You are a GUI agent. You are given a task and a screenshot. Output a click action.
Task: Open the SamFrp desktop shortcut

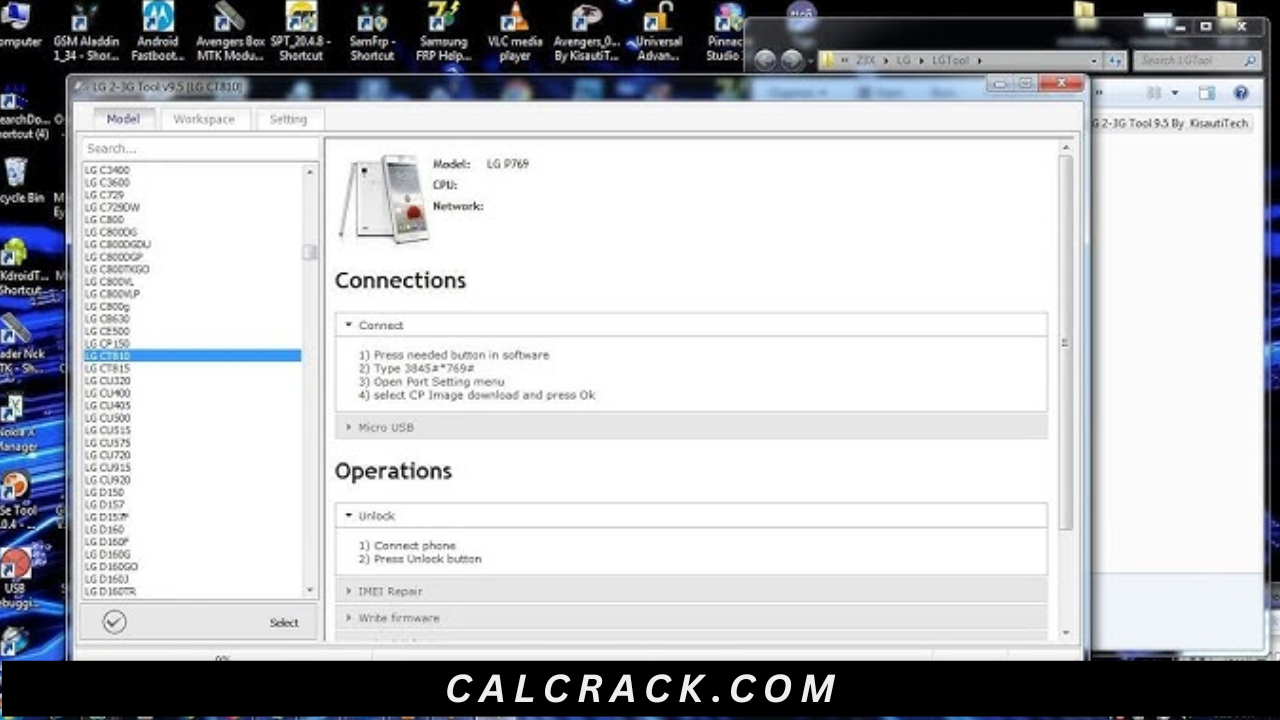[x=372, y=33]
